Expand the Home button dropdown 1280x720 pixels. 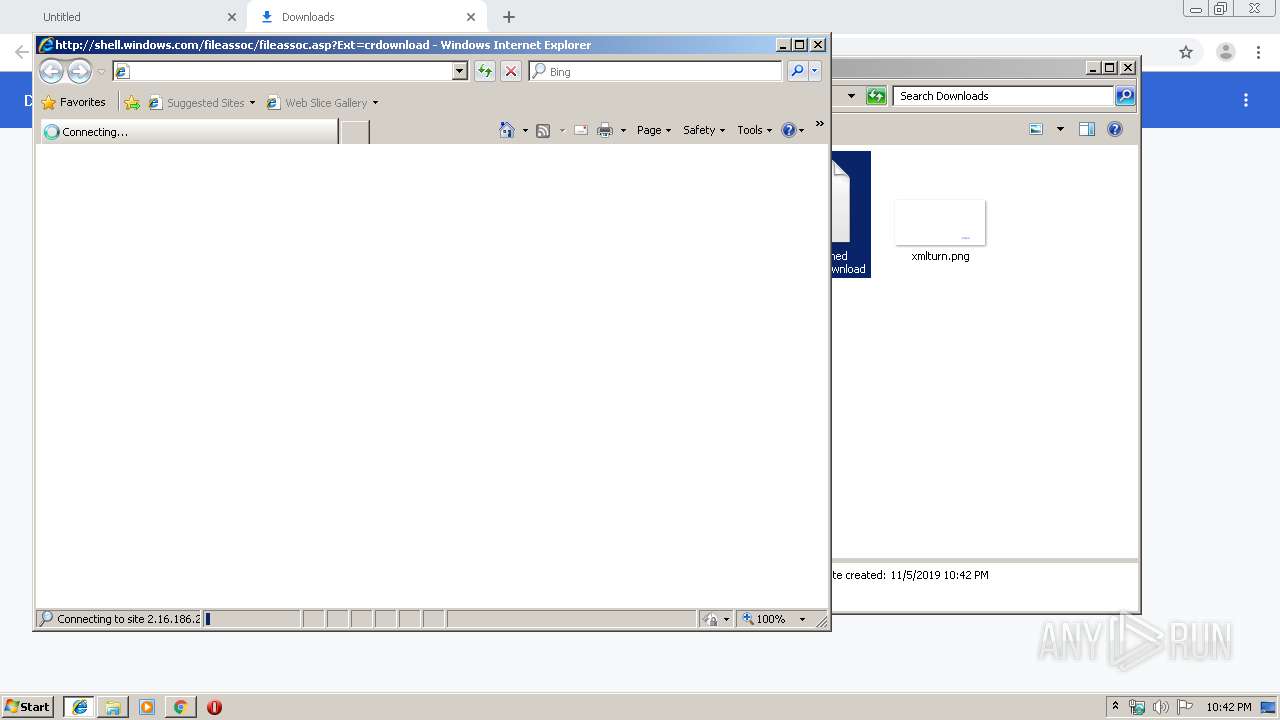[x=525, y=130]
